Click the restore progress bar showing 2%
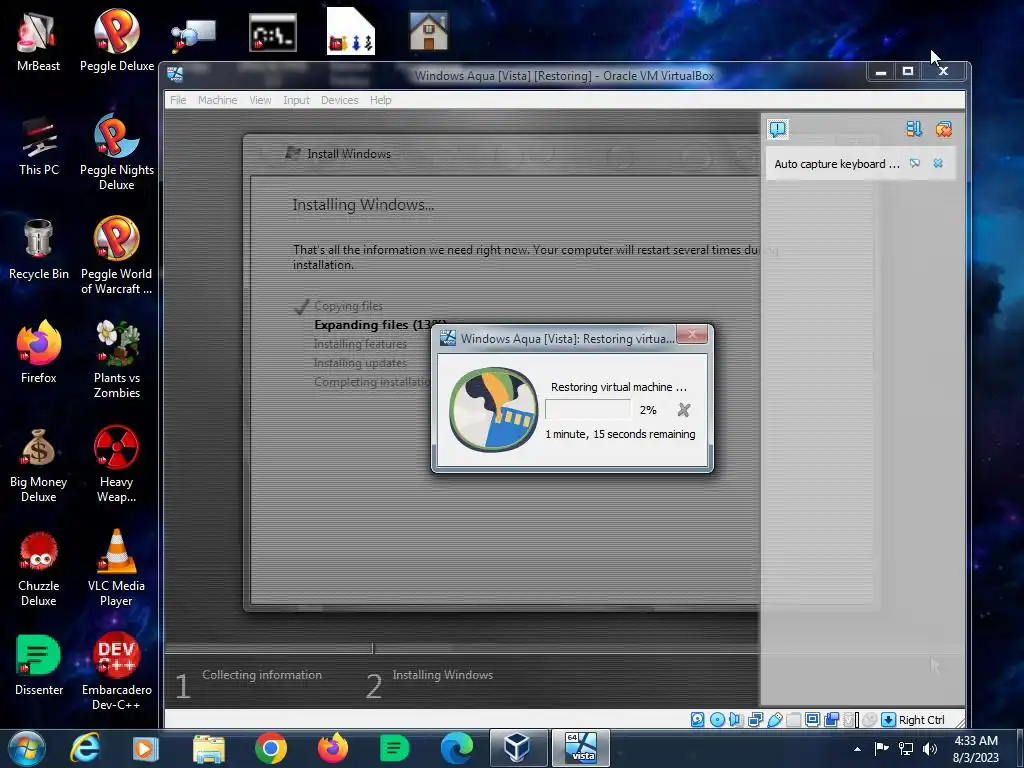Viewport: 1024px width, 768px height. click(x=588, y=409)
